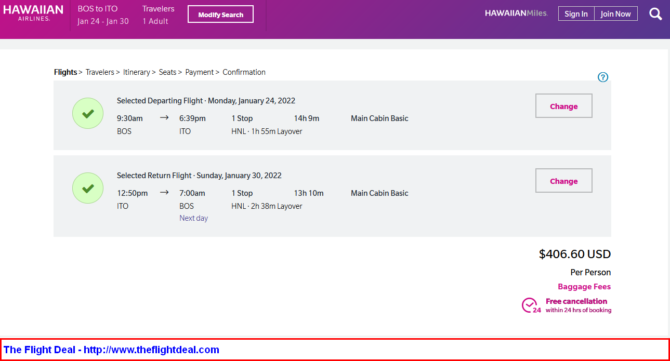The height and width of the screenshot is (361, 670).
Task: Select the Seats breadcrumb step
Action: (x=168, y=72)
